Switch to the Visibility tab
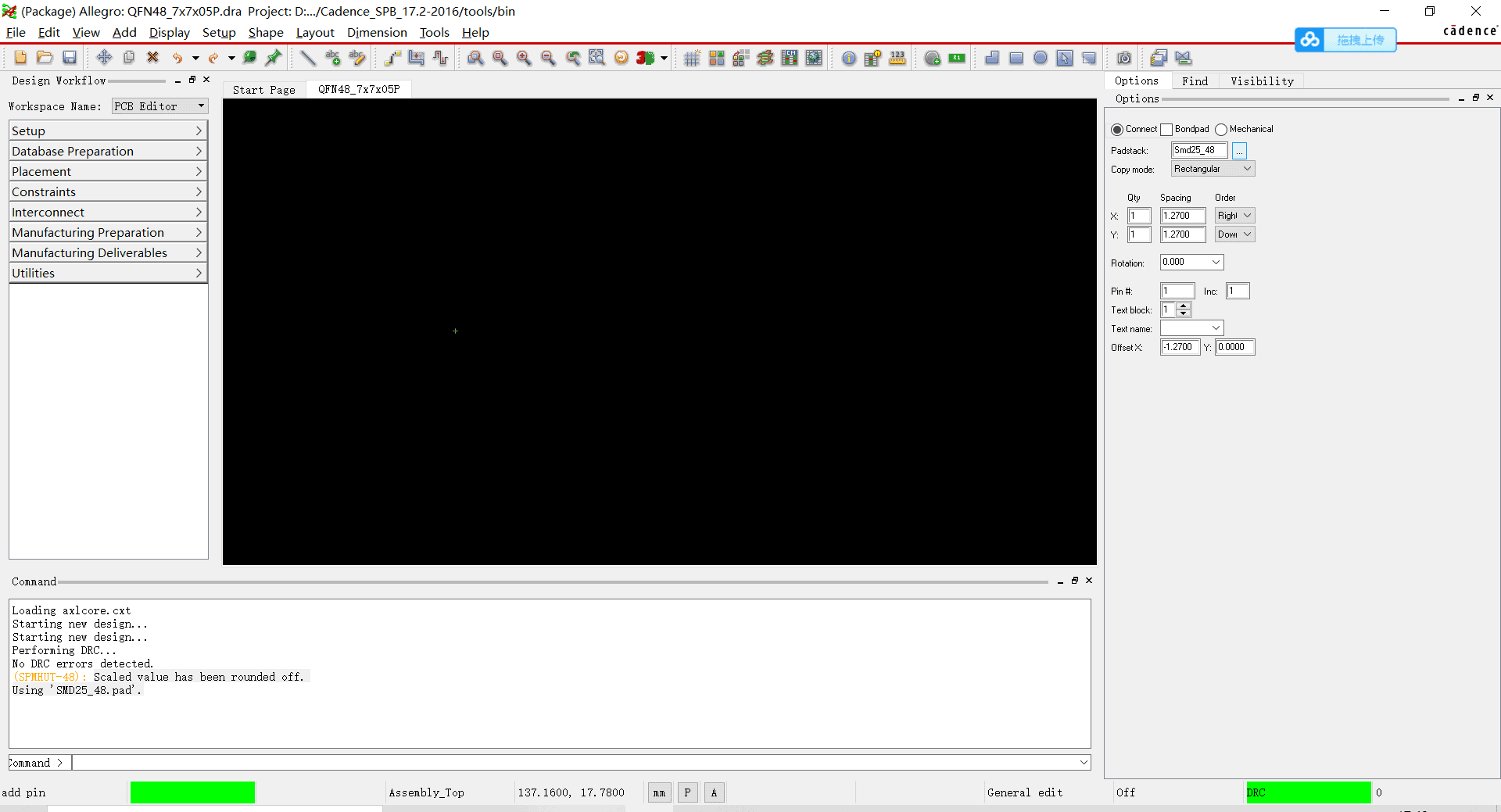1501x812 pixels. pos(1262,81)
